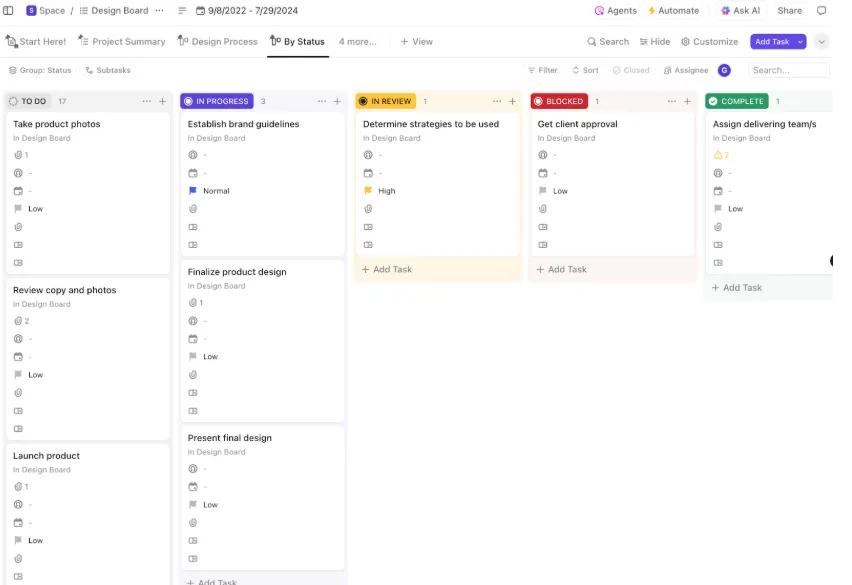This screenshot has width=852, height=585.
Task: Open the '4 more...' views dropdown
Action: (x=358, y=42)
